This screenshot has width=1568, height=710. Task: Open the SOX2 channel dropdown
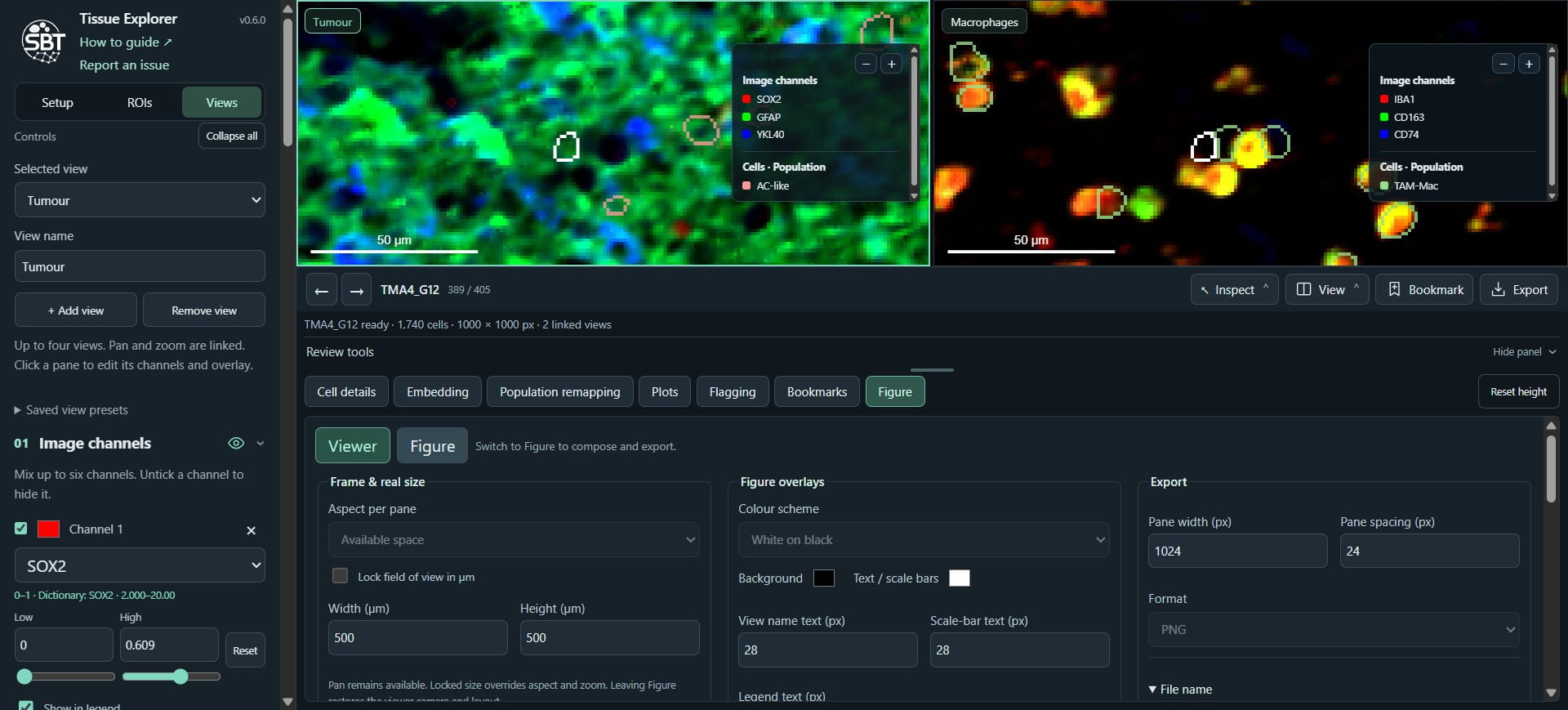pos(140,565)
